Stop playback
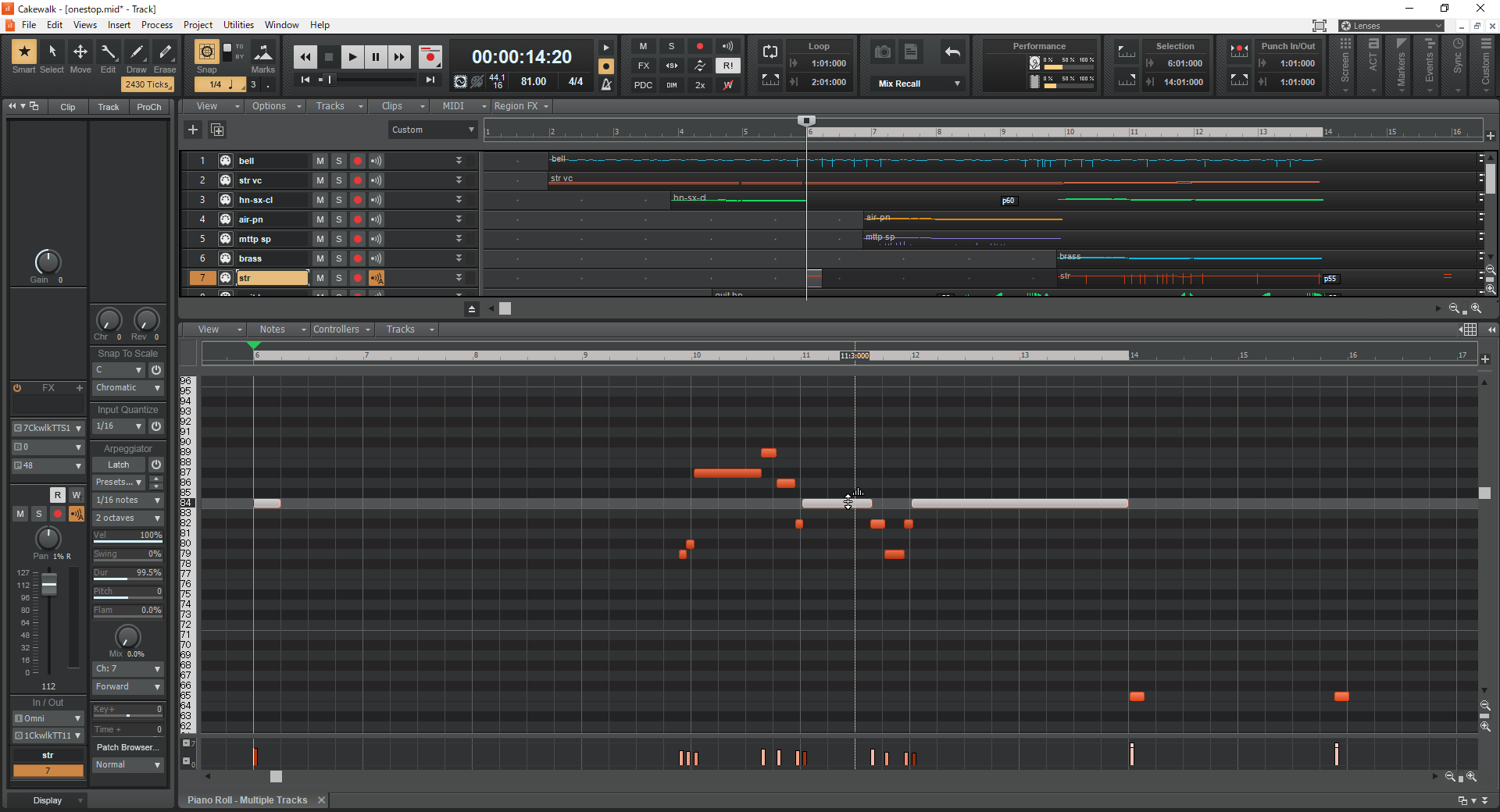The height and width of the screenshot is (812, 1500). pyautogui.click(x=329, y=56)
